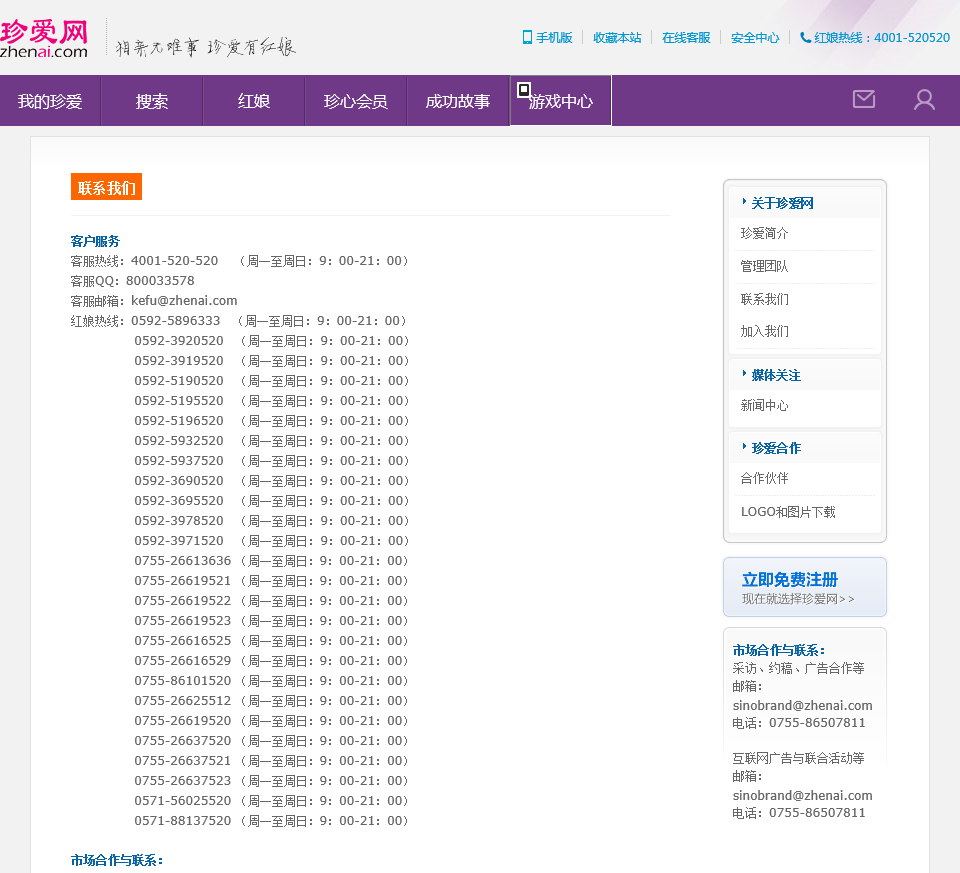Click 收藏本站 link
The image size is (960, 873).
tap(617, 38)
